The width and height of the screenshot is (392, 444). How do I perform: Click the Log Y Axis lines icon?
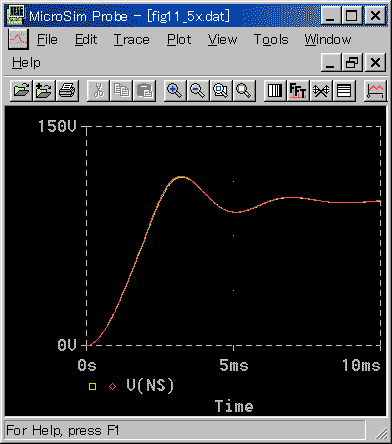coord(344,90)
